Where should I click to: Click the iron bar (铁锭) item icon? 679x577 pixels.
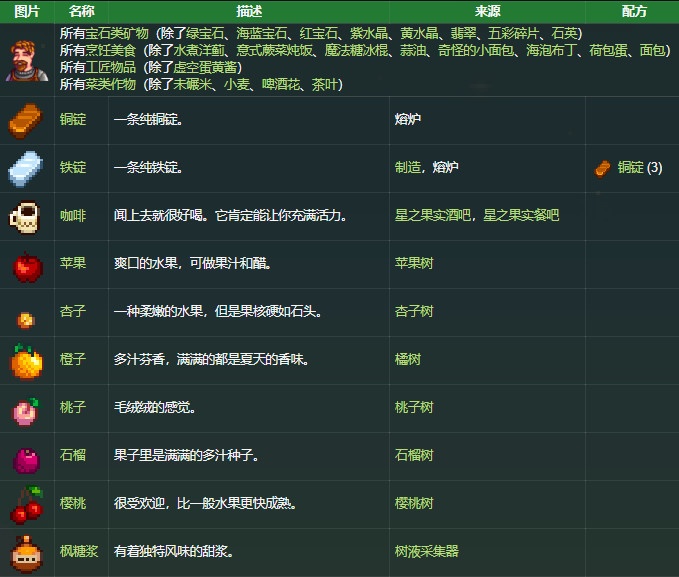pos(26,169)
